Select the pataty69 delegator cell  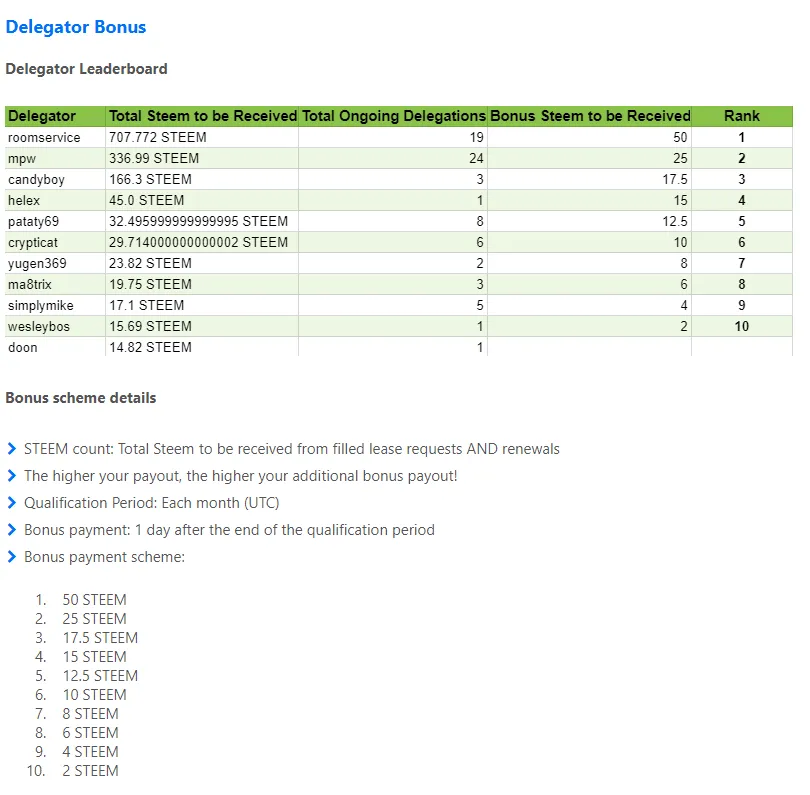coord(55,222)
